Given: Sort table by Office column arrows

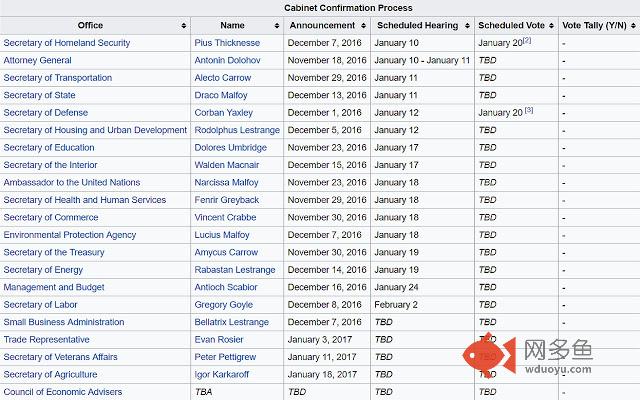Looking at the screenshot, I should tap(184, 26).
